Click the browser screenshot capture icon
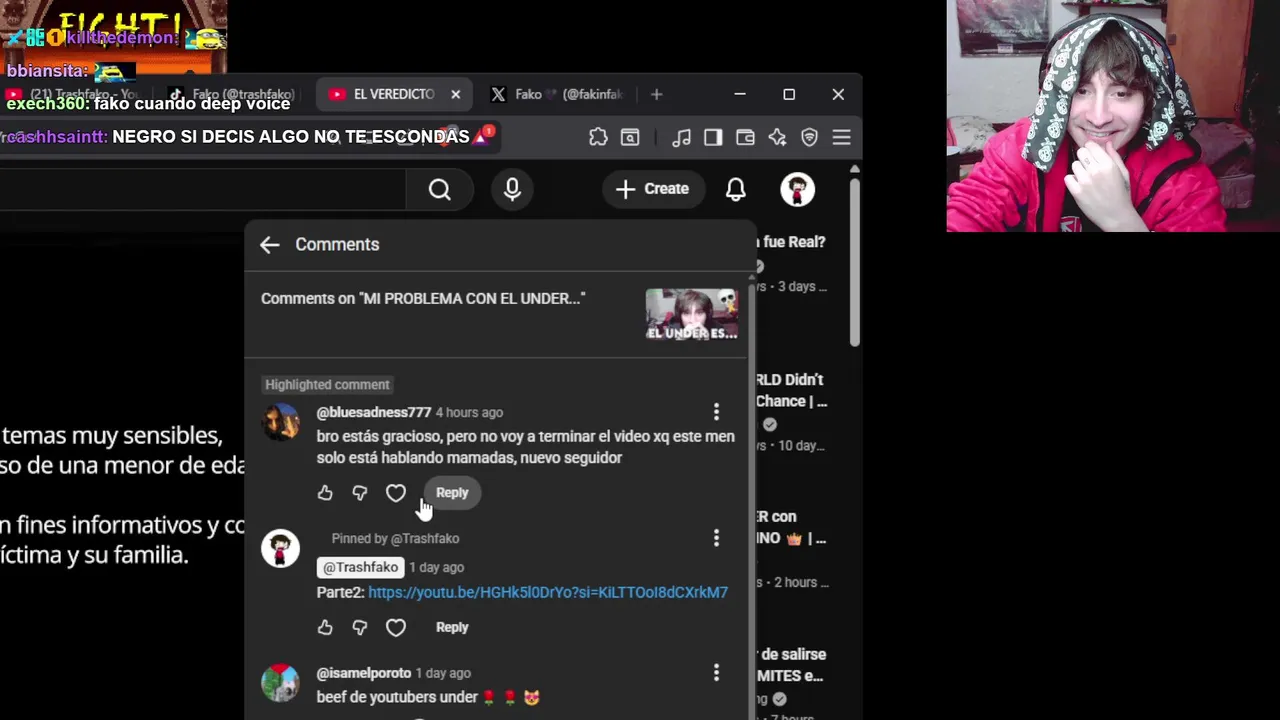This screenshot has width=1280, height=720. pyautogui.click(x=630, y=137)
